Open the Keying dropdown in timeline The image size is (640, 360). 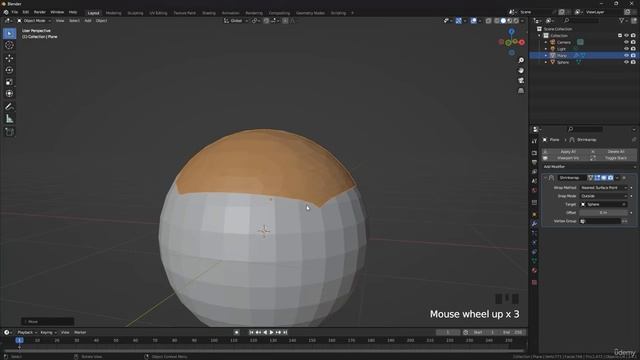(48, 332)
